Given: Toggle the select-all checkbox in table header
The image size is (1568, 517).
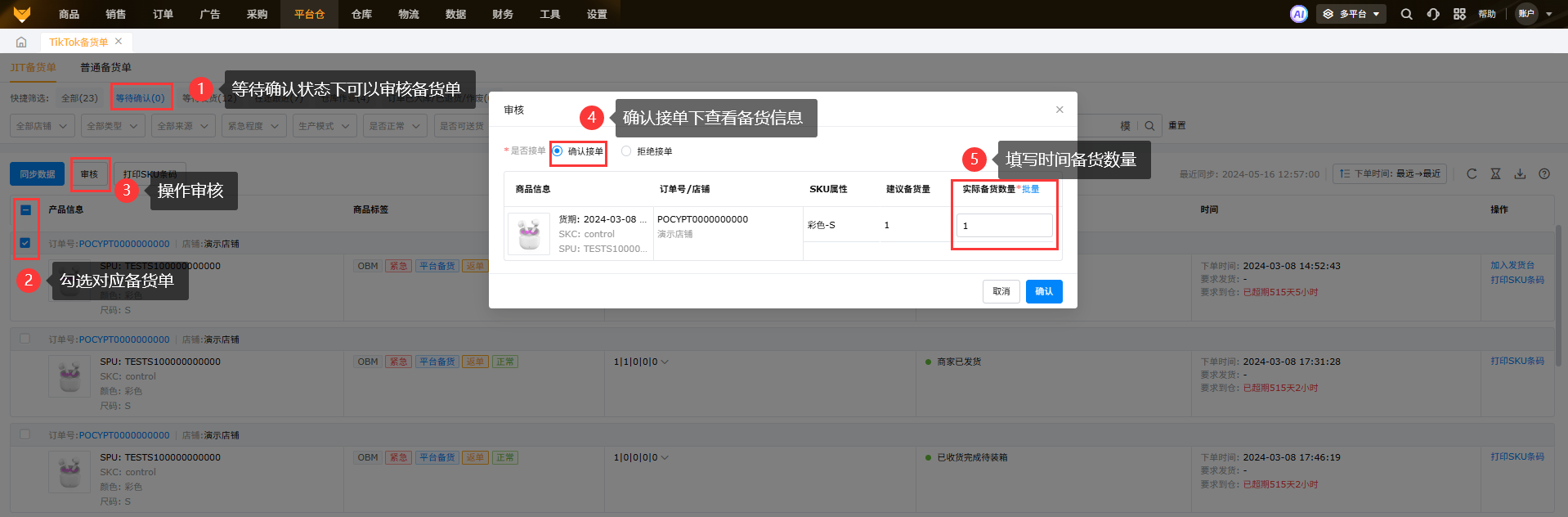Looking at the screenshot, I should pyautogui.click(x=25, y=209).
